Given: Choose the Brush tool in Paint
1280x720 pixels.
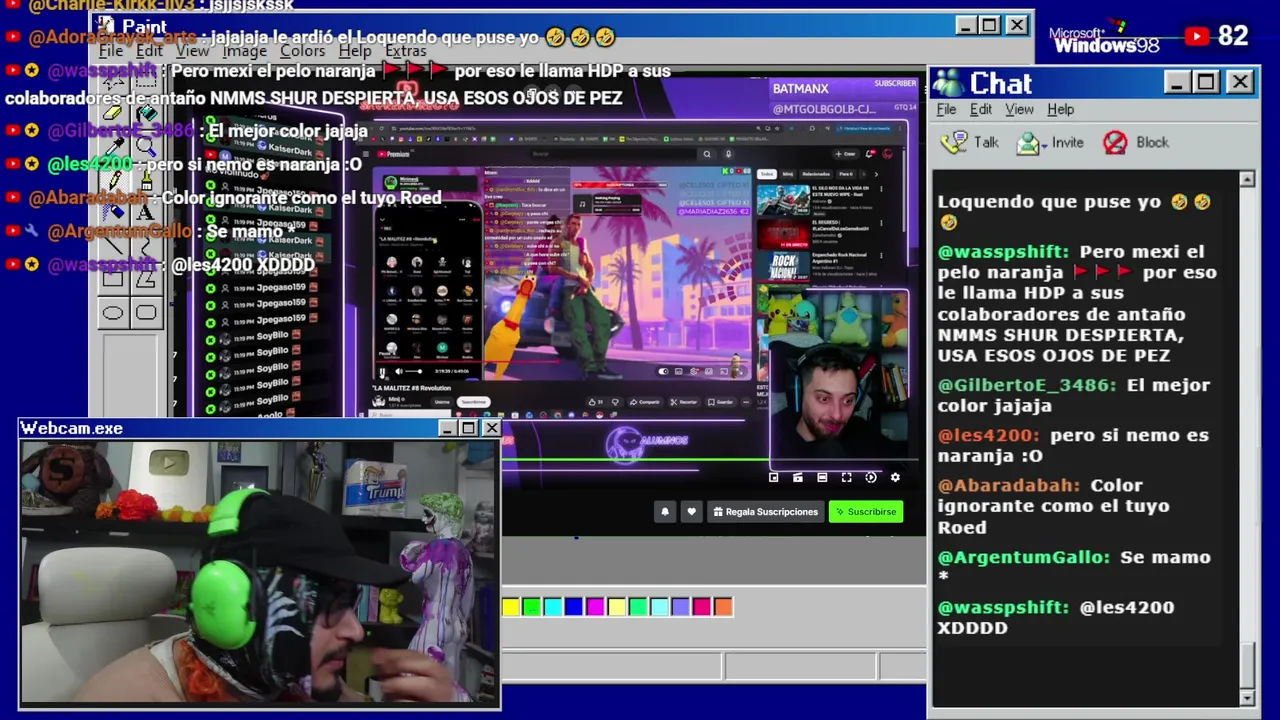Looking at the screenshot, I should tap(146, 179).
